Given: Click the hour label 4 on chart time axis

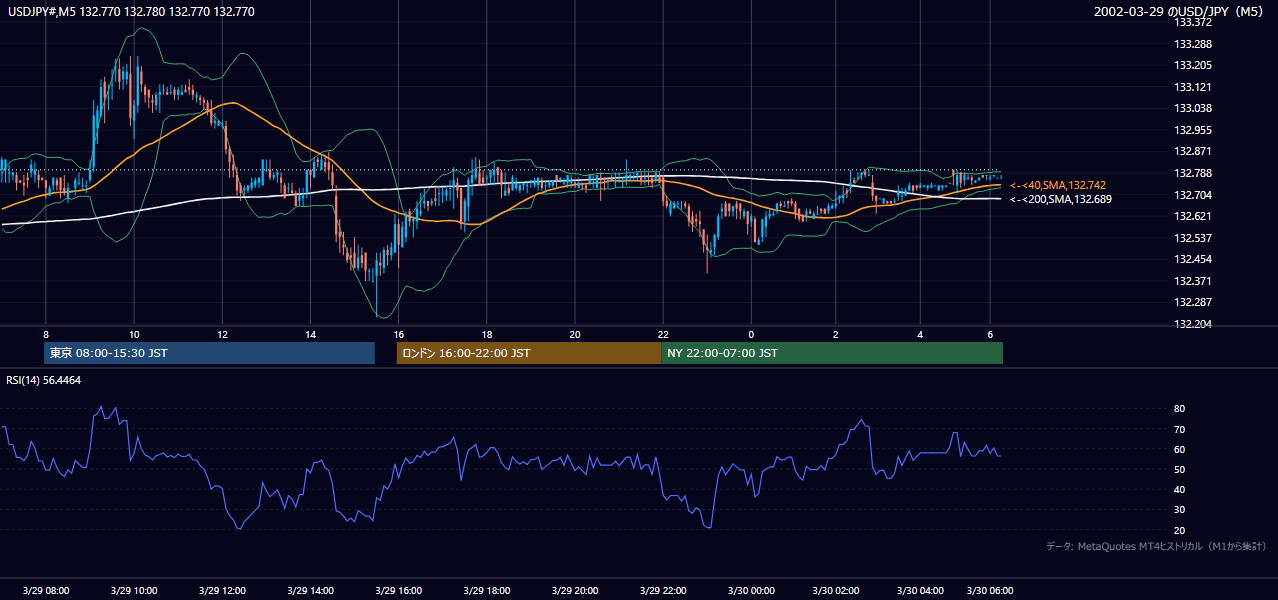Looking at the screenshot, I should (920, 335).
